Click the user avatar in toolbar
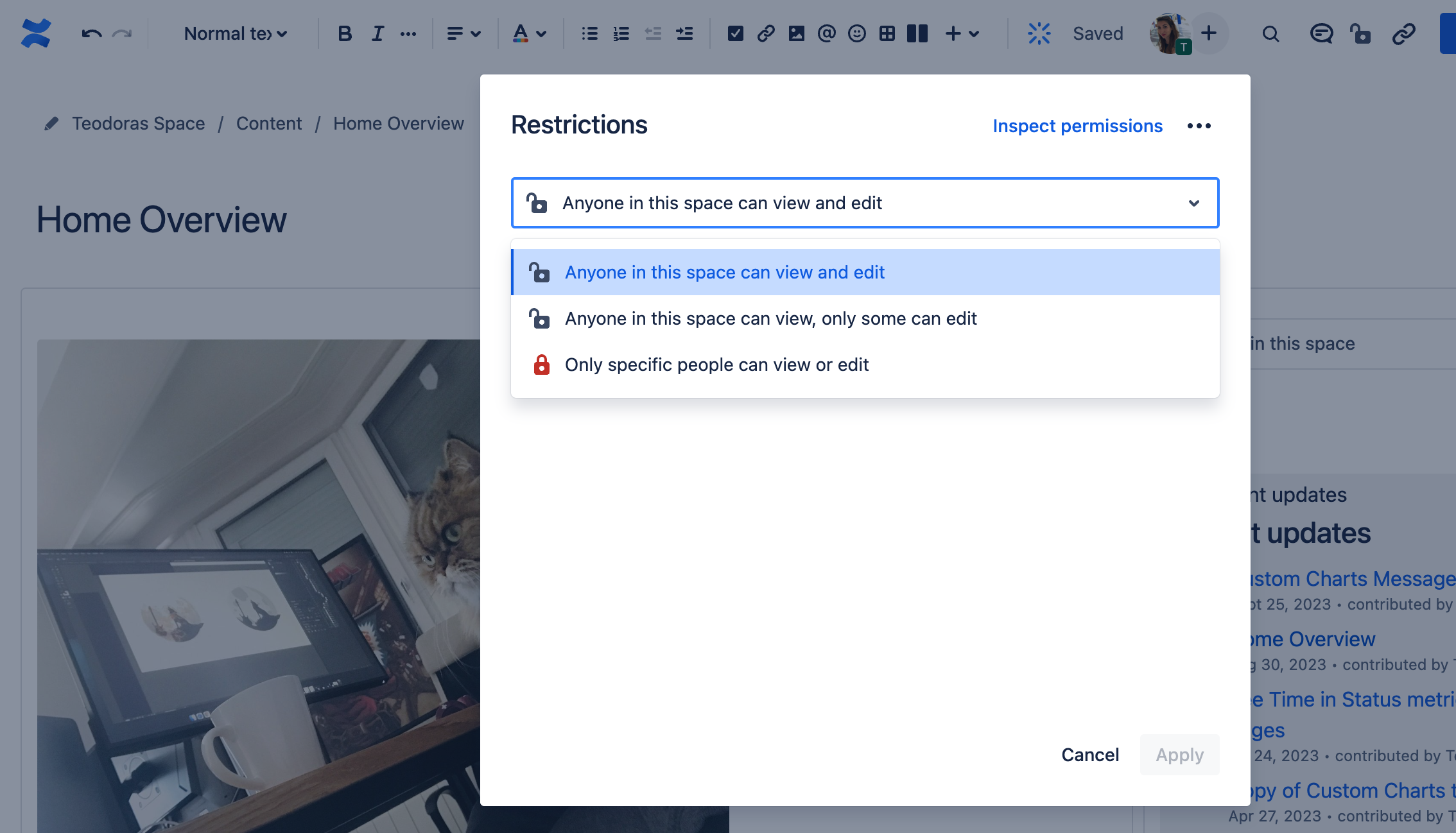This screenshot has height=833, width=1456. 1170,33
